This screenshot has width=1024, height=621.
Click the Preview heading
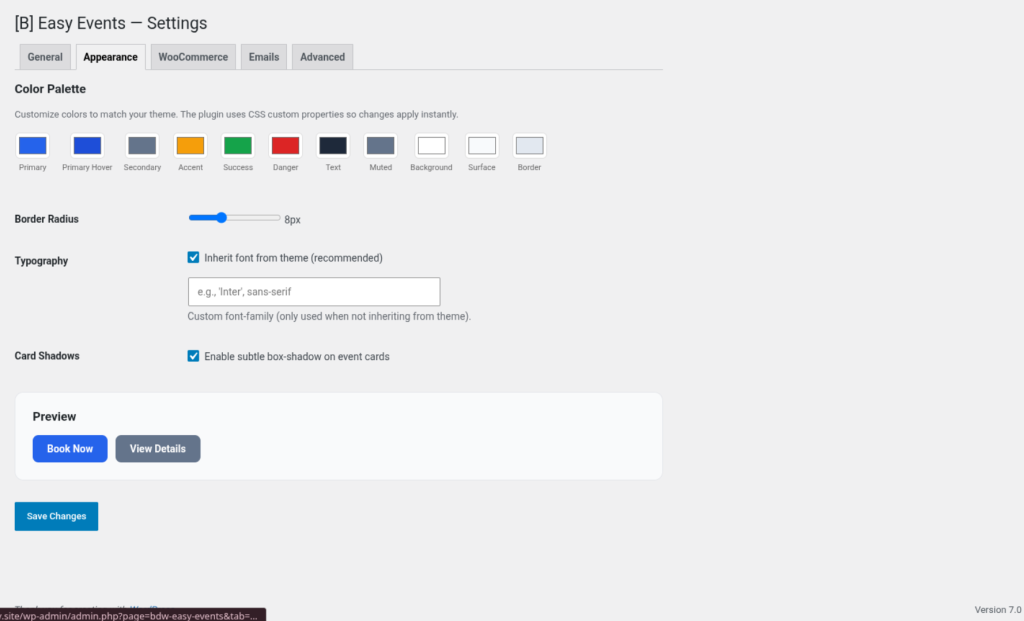tap(54, 417)
